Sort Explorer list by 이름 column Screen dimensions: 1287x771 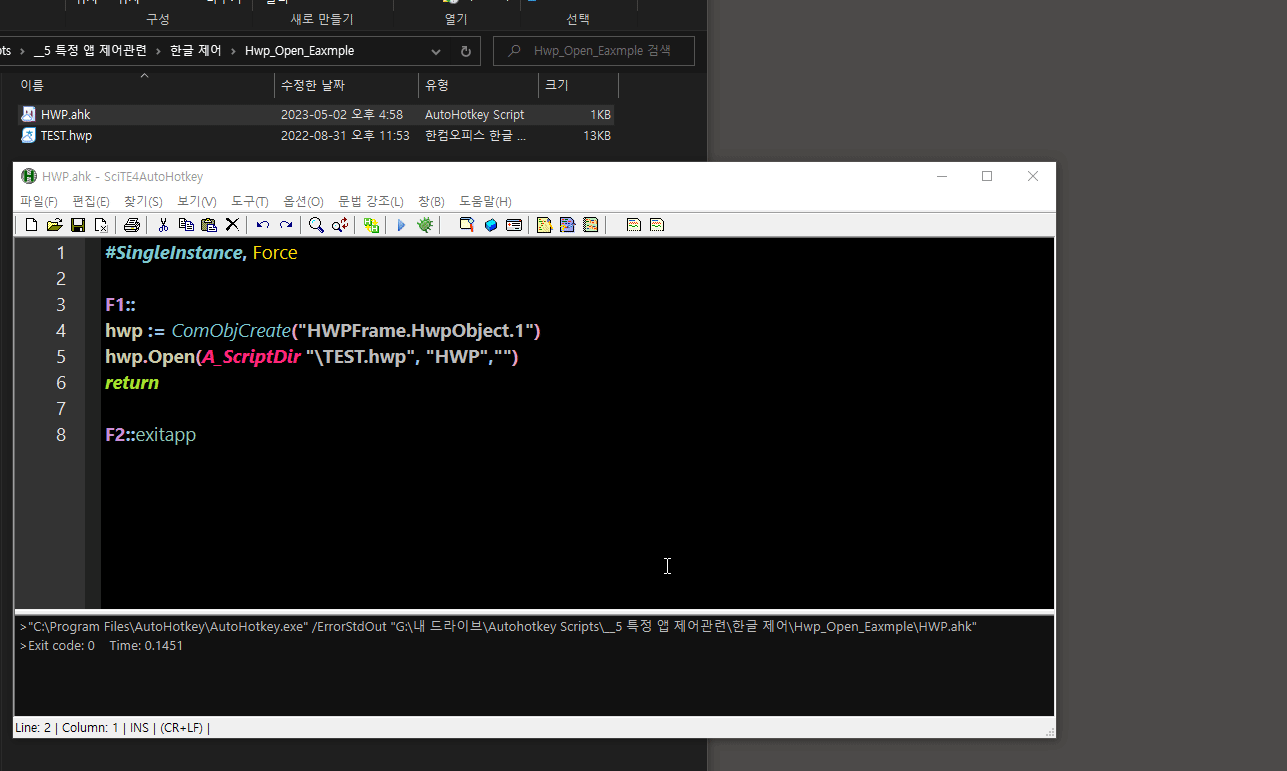point(144,86)
